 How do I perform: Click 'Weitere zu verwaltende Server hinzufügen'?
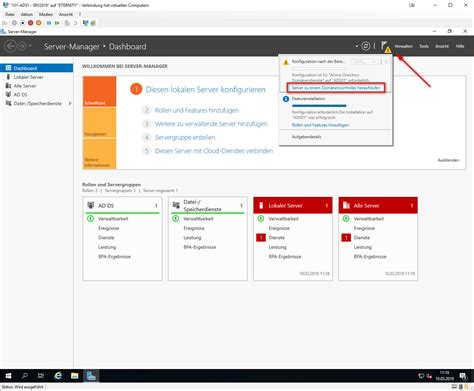coord(211,124)
